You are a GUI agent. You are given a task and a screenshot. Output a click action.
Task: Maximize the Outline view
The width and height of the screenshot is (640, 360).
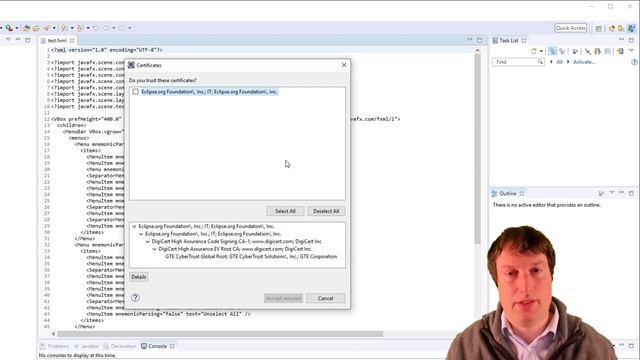point(631,193)
